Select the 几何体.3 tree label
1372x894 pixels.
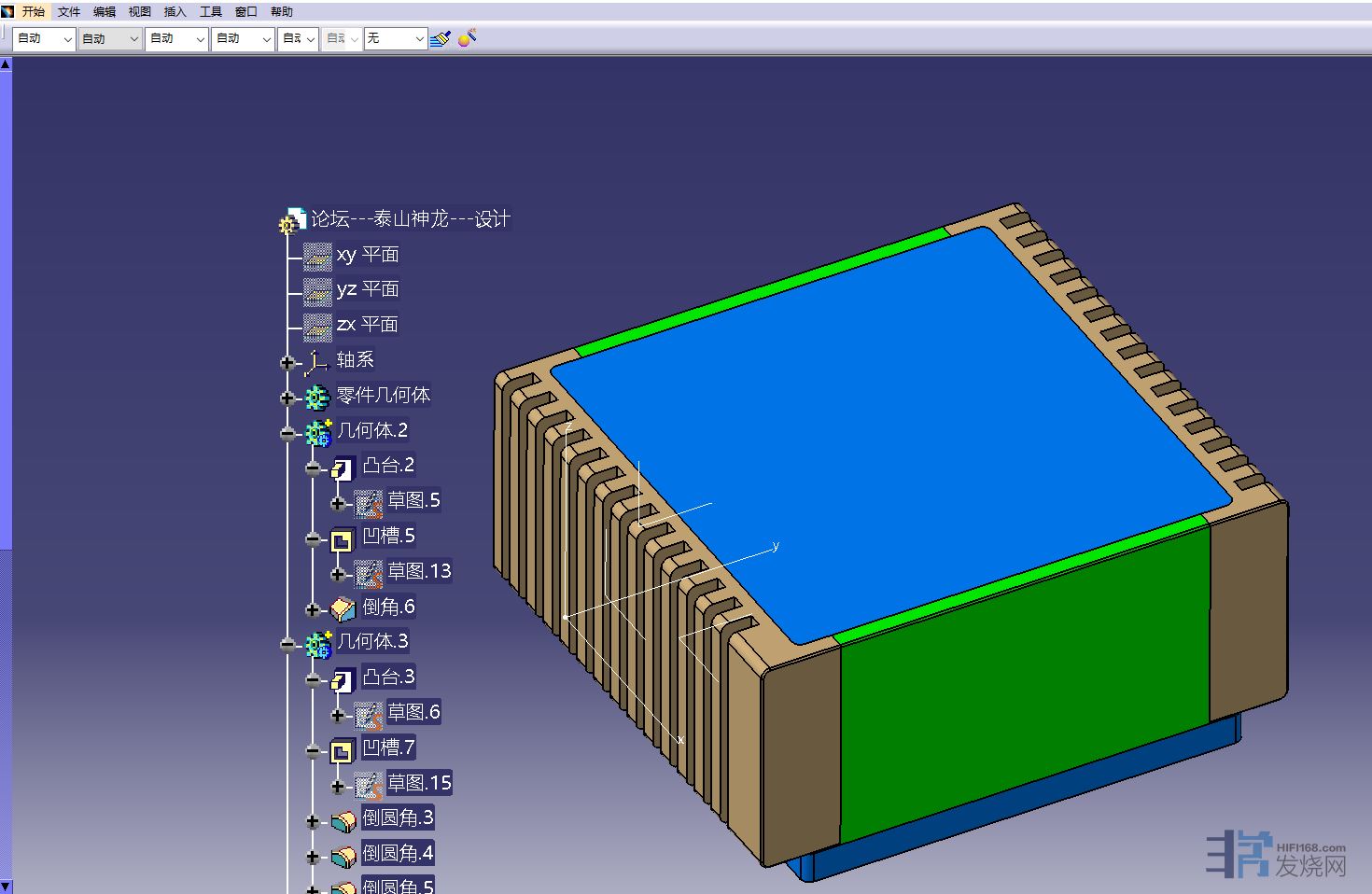point(372,642)
